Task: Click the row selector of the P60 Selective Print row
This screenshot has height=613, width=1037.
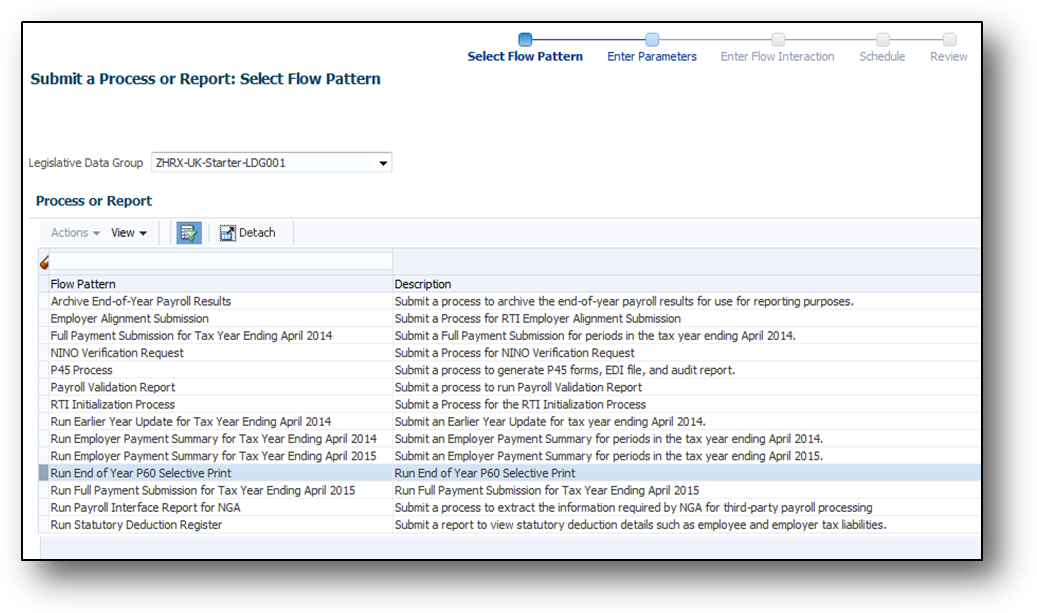Action: (x=44, y=473)
